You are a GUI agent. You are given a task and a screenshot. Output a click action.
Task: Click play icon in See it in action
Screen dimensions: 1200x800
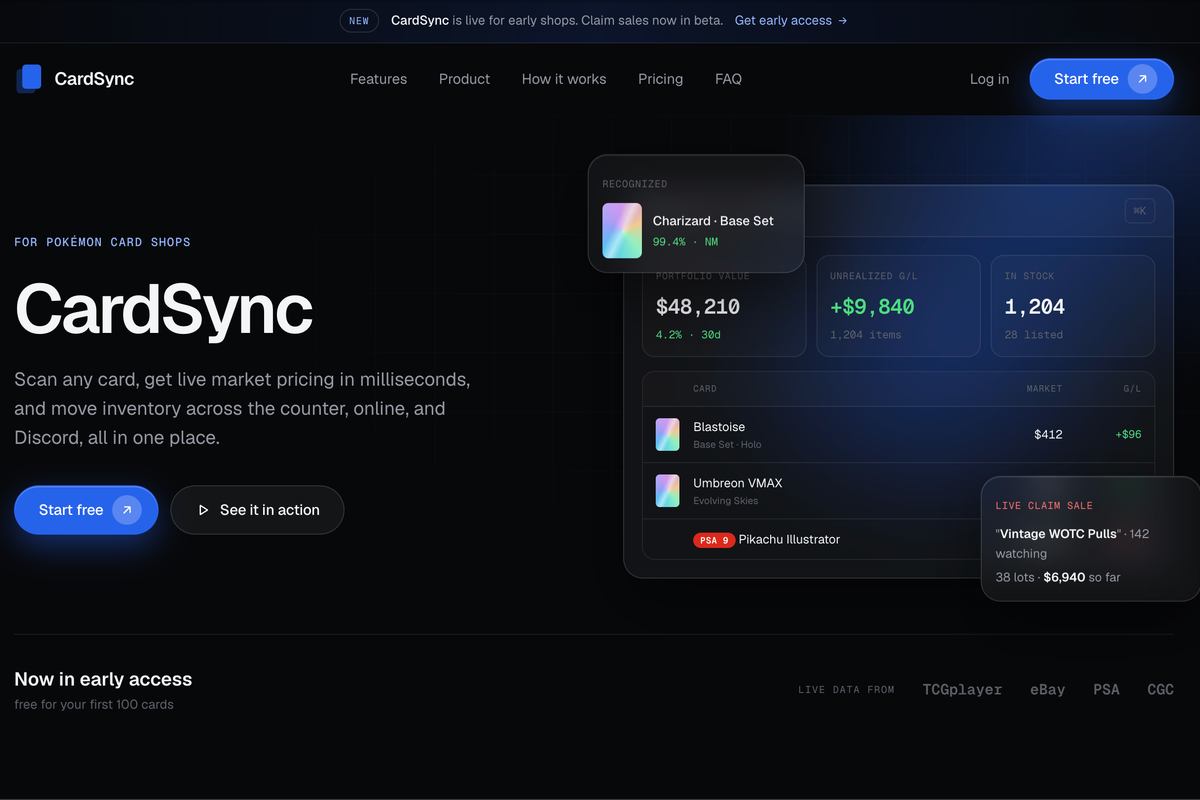click(x=203, y=510)
